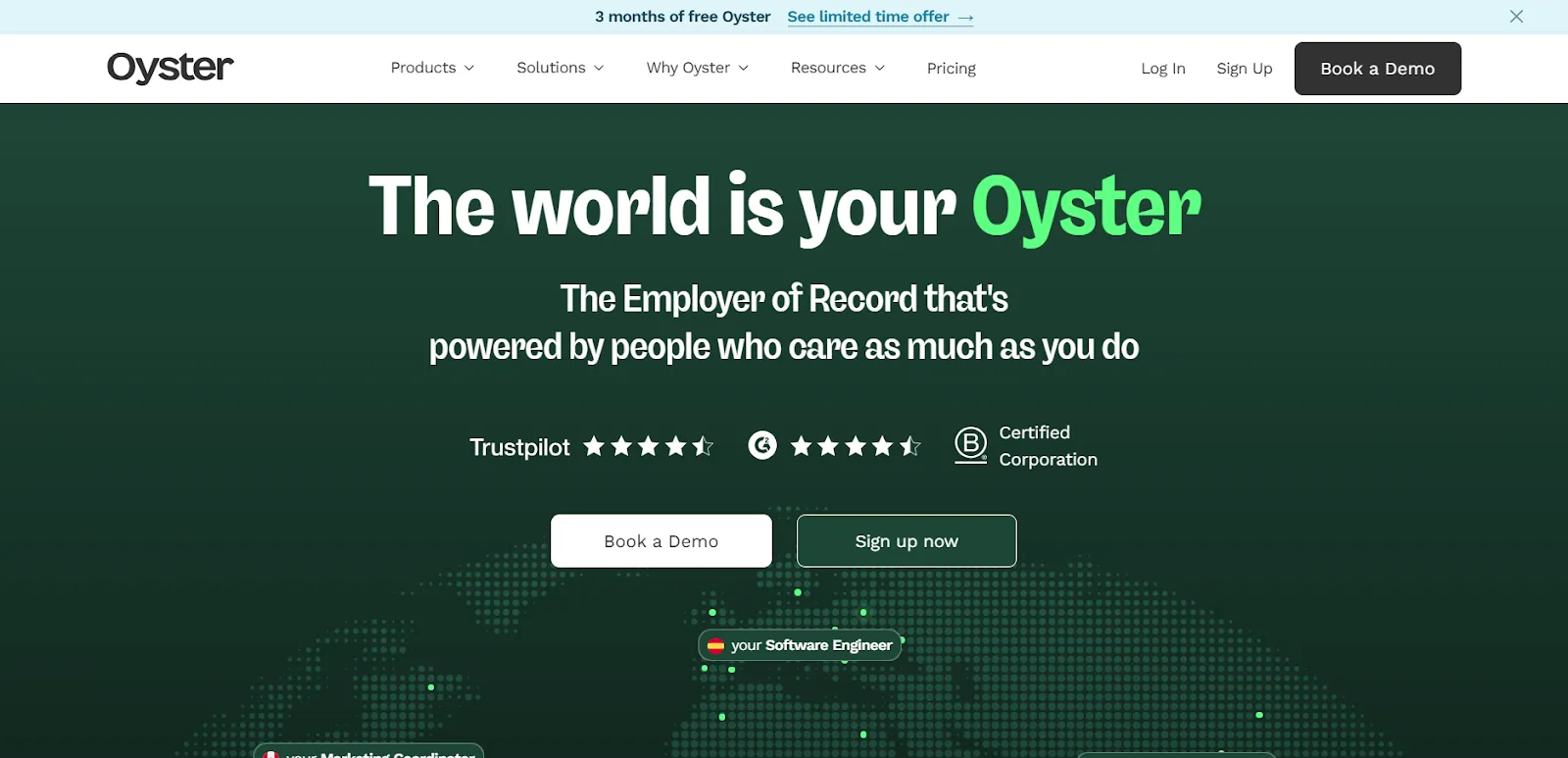The width and height of the screenshot is (1568, 758).
Task: Click the white Book a Demo hero button
Action: click(661, 541)
